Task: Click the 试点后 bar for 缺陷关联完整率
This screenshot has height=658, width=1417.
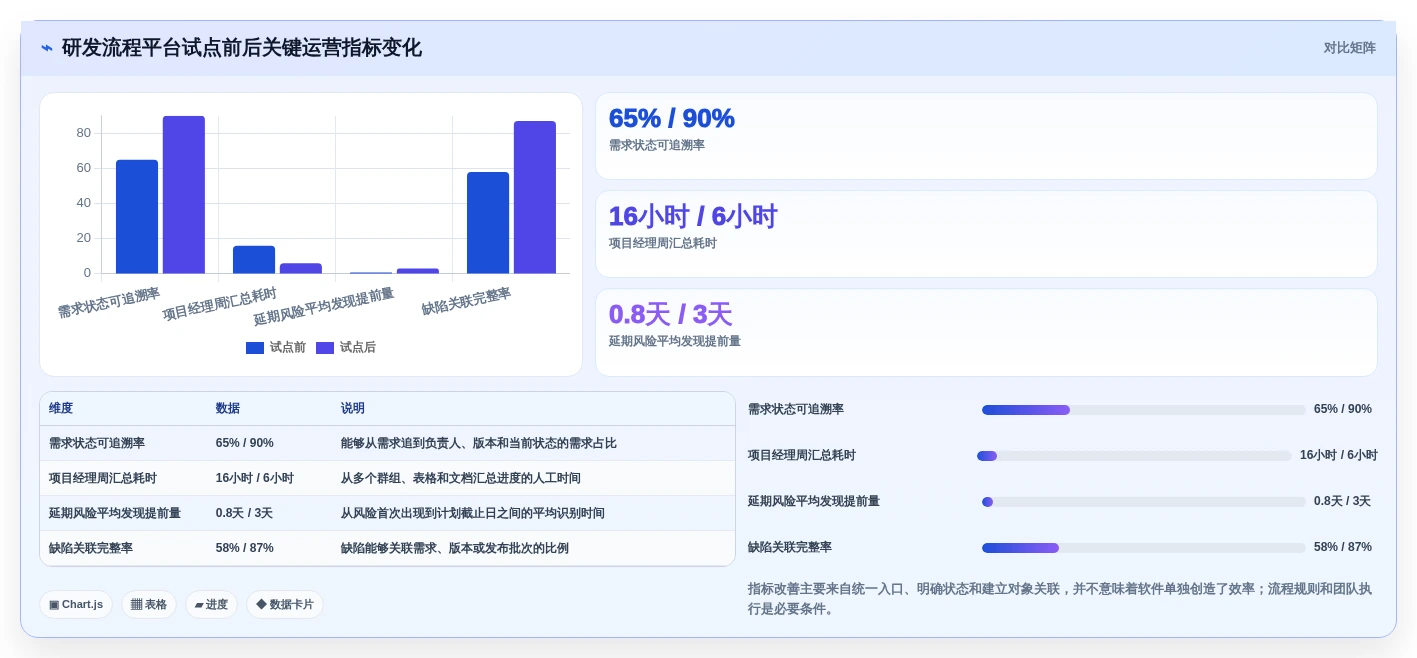Action: click(x=535, y=197)
